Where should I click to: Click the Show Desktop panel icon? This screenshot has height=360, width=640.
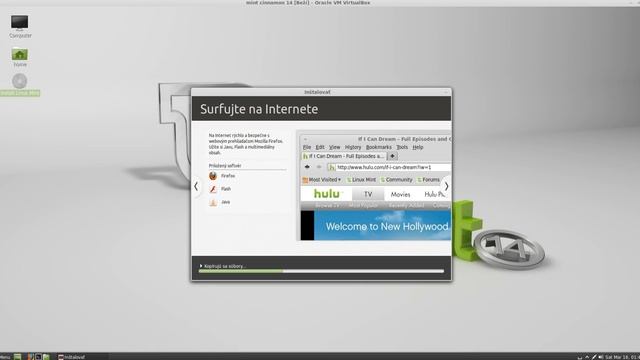18,357
